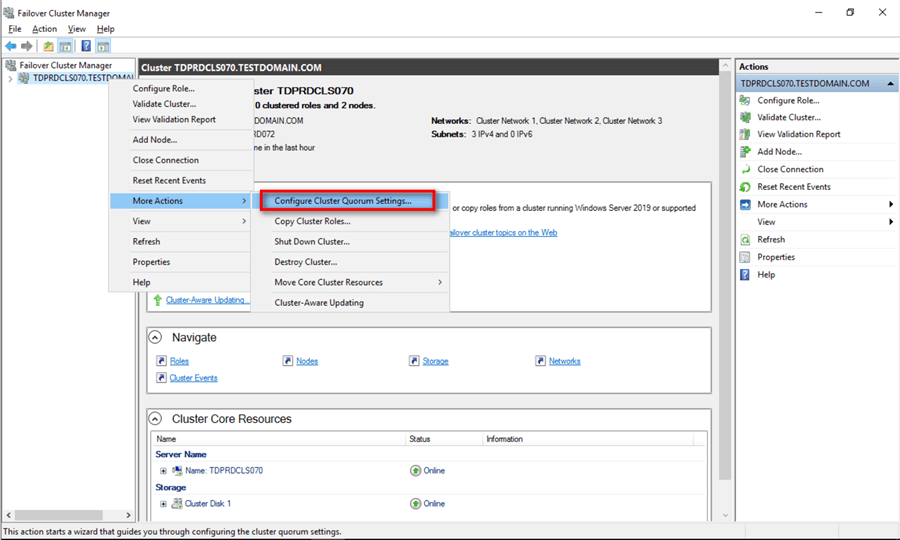Click Reset Recent Events icon in Actions

(745, 187)
